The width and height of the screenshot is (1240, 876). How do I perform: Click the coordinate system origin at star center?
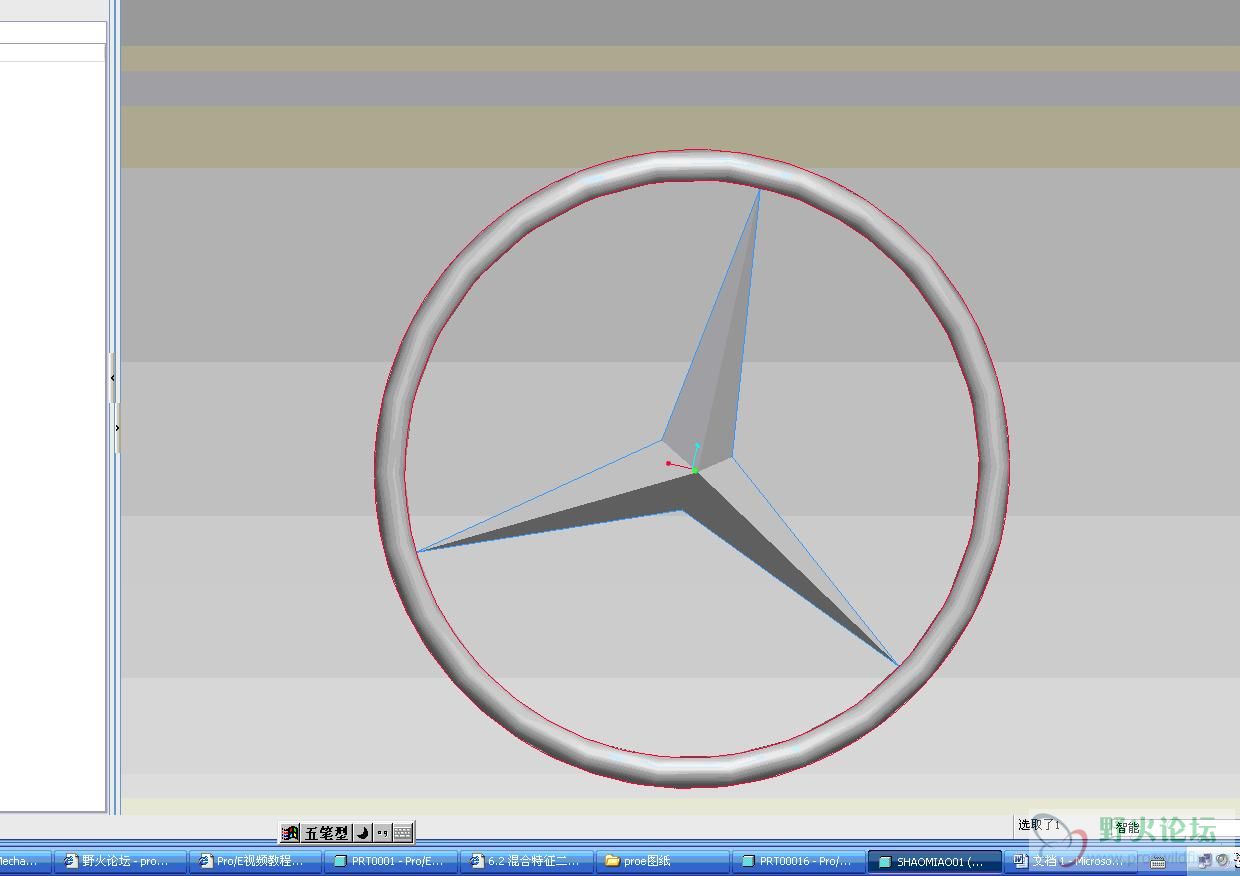pyautogui.click(x=694, y=470)
